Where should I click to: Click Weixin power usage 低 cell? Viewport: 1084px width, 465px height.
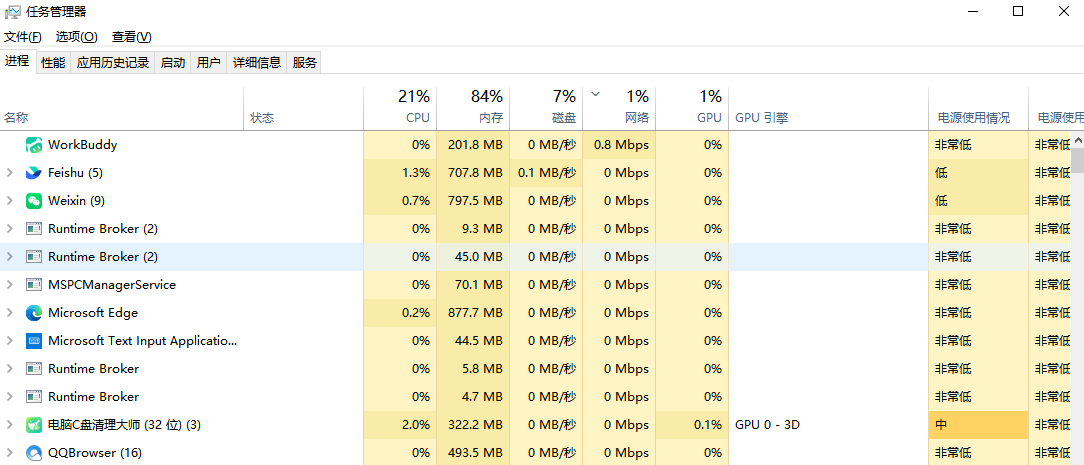pyautogui.click(x=978, y=201)
